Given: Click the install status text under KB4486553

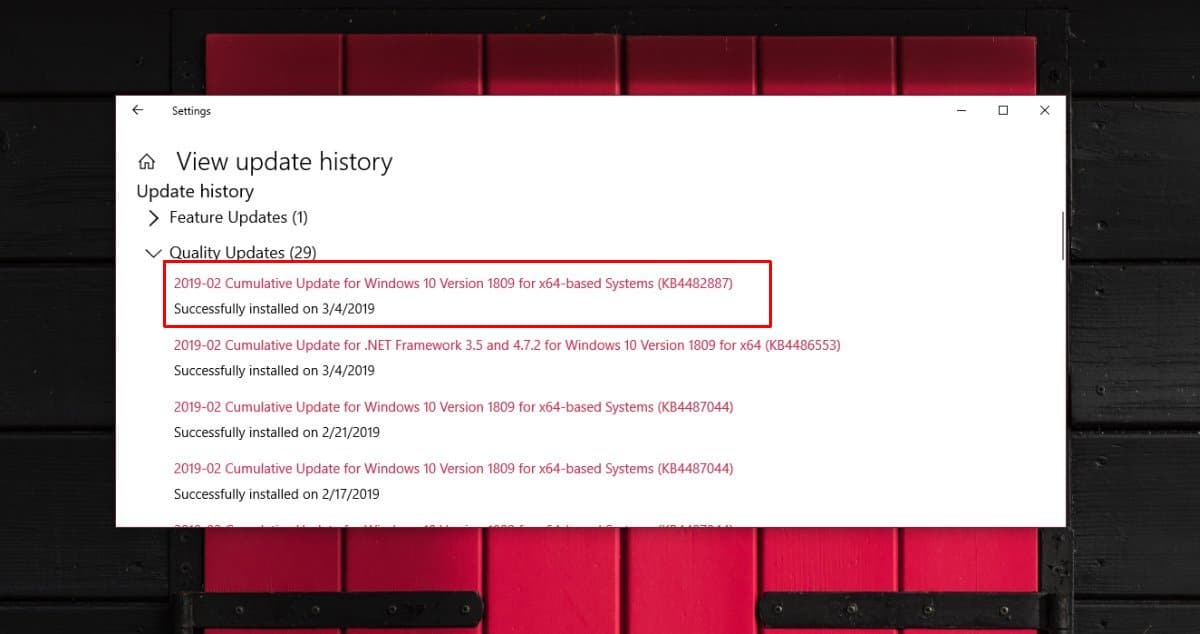Looking at the screenshot, I should (x=274, y=371).
